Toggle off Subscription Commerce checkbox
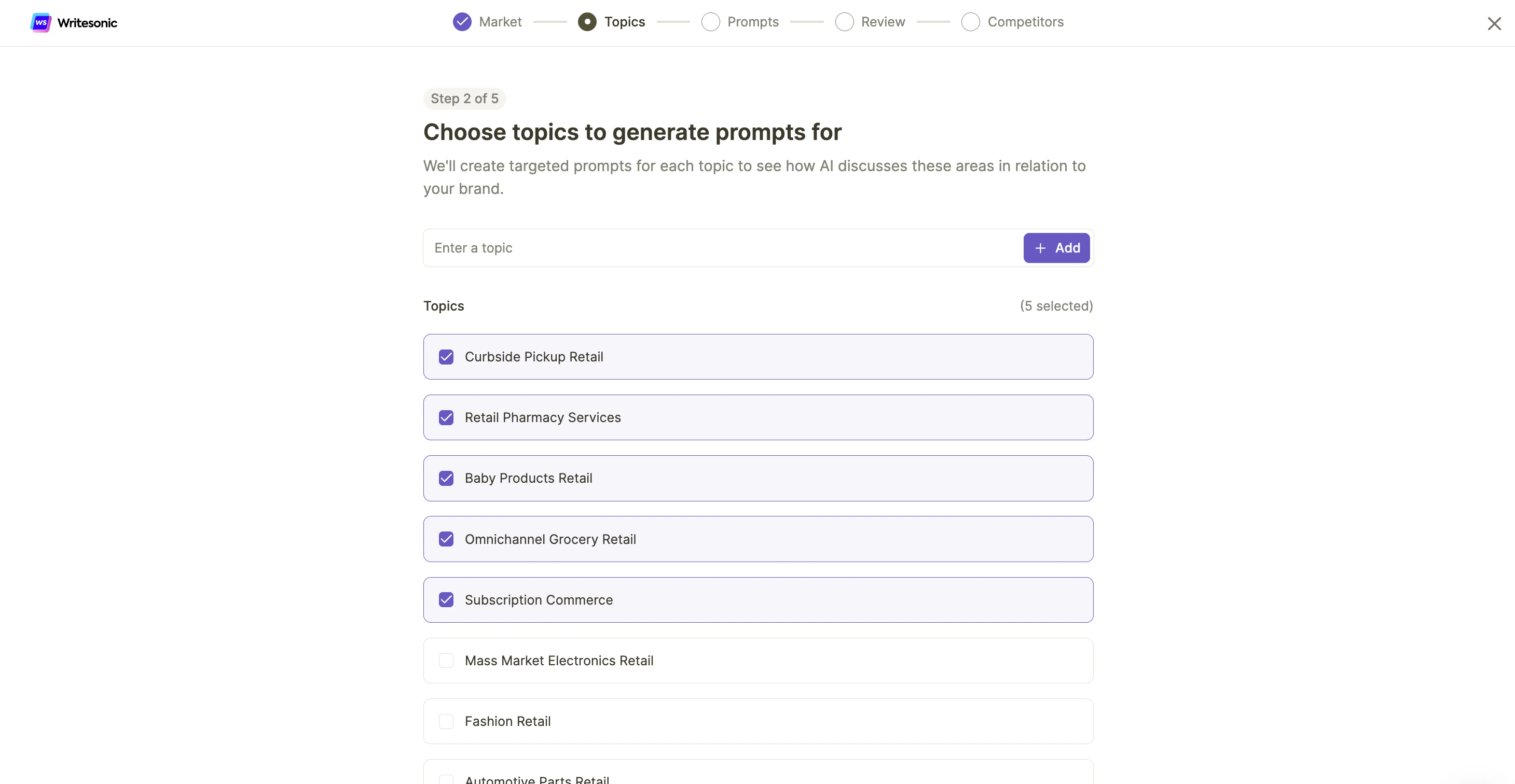The height and width of the screenshot is (784, 1515). tap(446, 599)
